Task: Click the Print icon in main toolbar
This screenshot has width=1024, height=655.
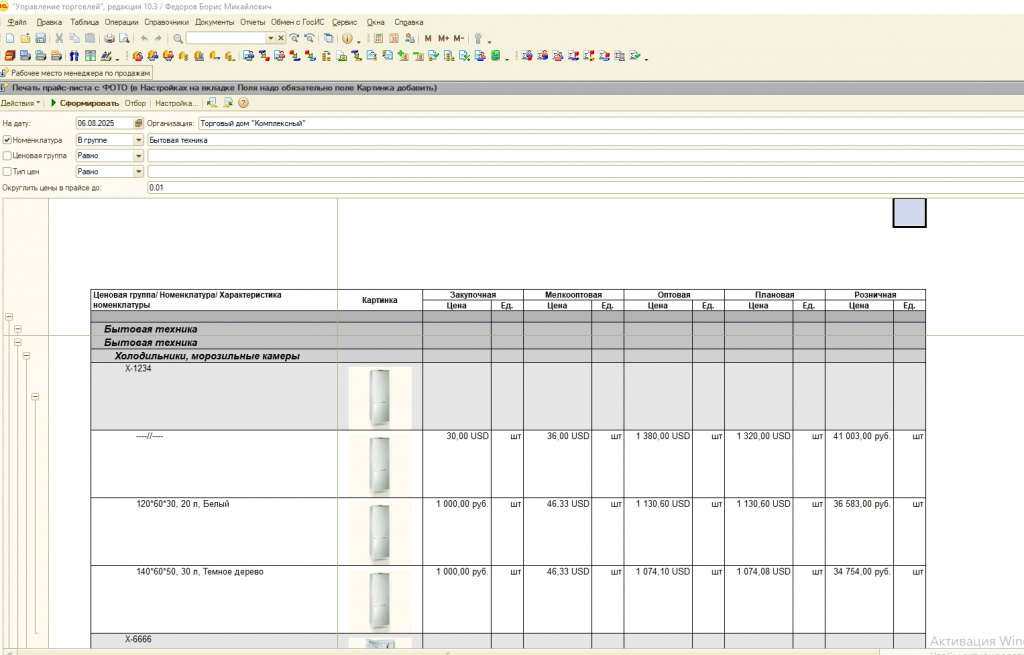Action: [109, 38]
